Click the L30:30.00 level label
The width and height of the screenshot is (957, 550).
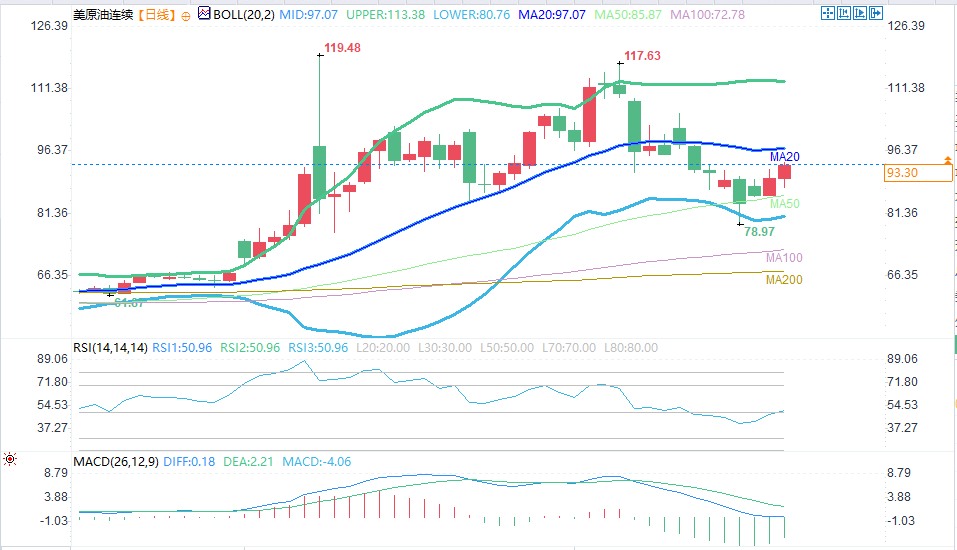click(x=445, y=347)
